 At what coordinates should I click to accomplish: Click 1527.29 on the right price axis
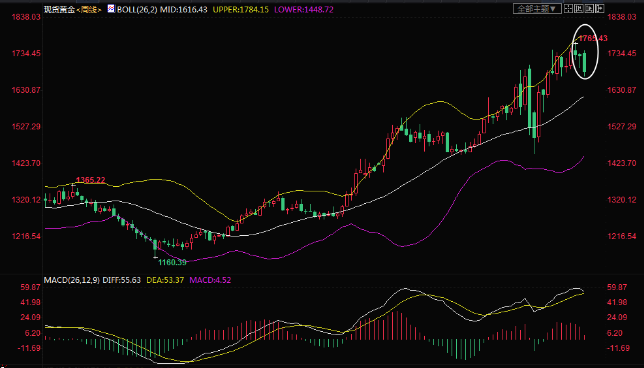point(622,126)
